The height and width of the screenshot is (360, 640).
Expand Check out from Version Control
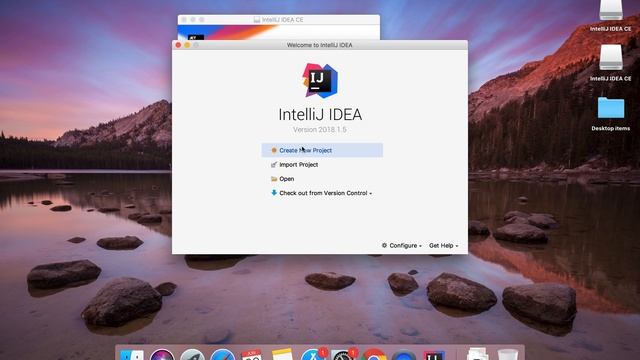(322, 193)
